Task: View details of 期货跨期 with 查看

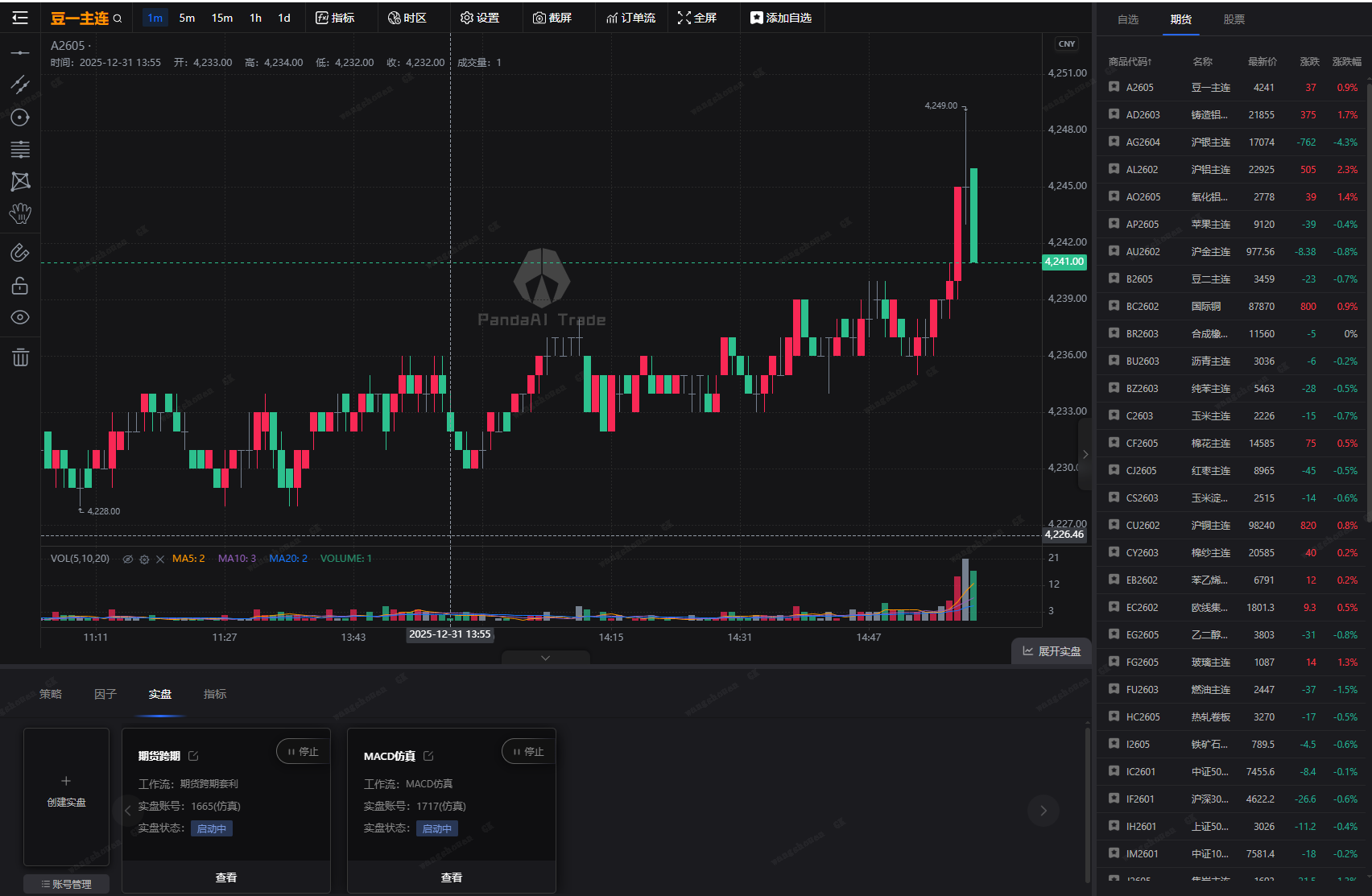Action: point(226,877)
